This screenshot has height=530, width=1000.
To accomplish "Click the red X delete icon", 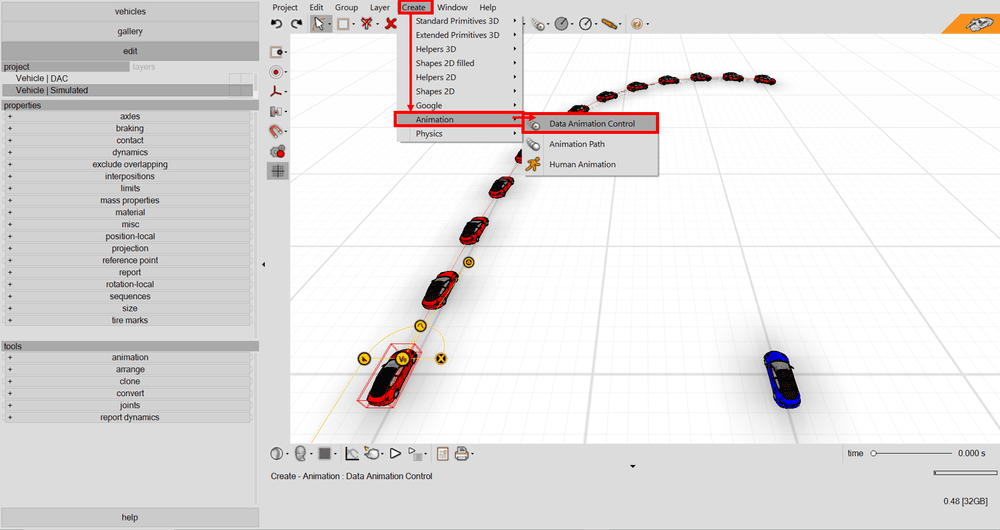I will click(x=391, y=24).
